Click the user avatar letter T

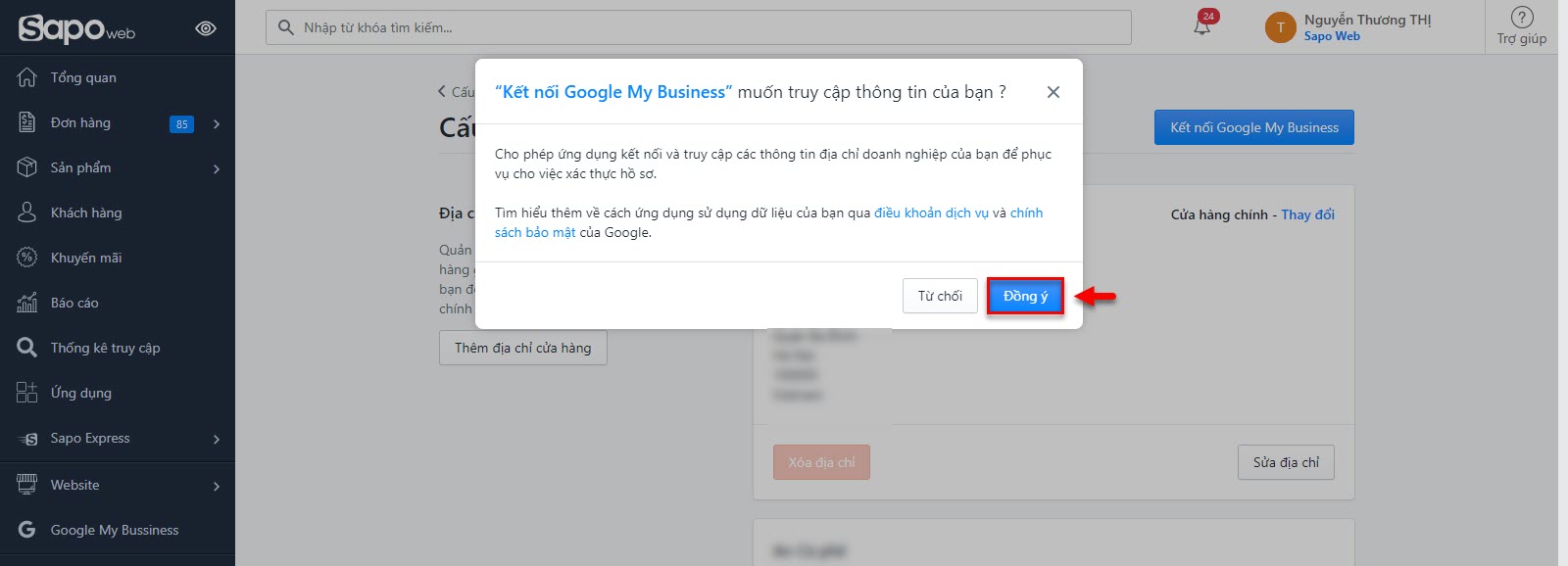(1281, 27)
